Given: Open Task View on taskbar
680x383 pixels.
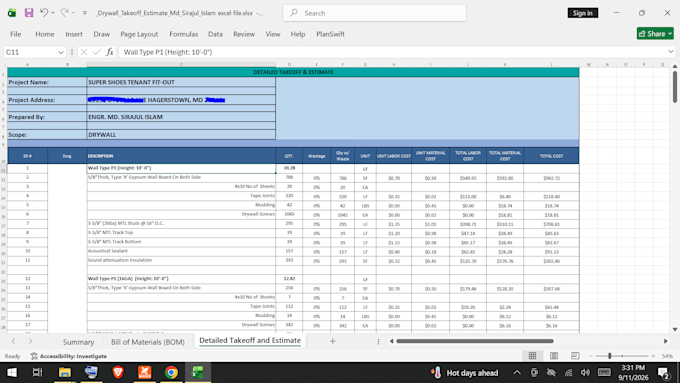Looking at the screenshot, I should click(x=38, y=373).
